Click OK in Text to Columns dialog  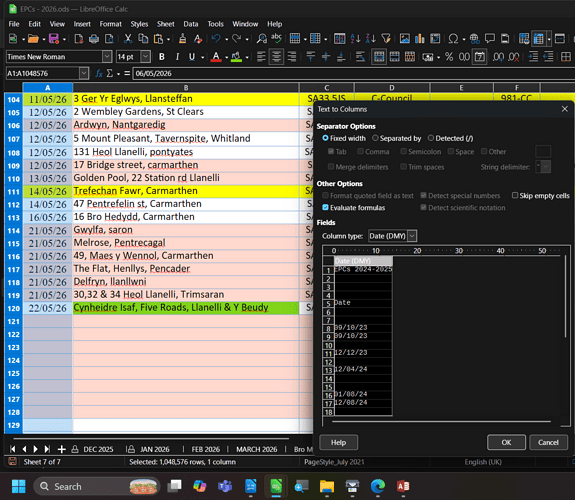506,442
